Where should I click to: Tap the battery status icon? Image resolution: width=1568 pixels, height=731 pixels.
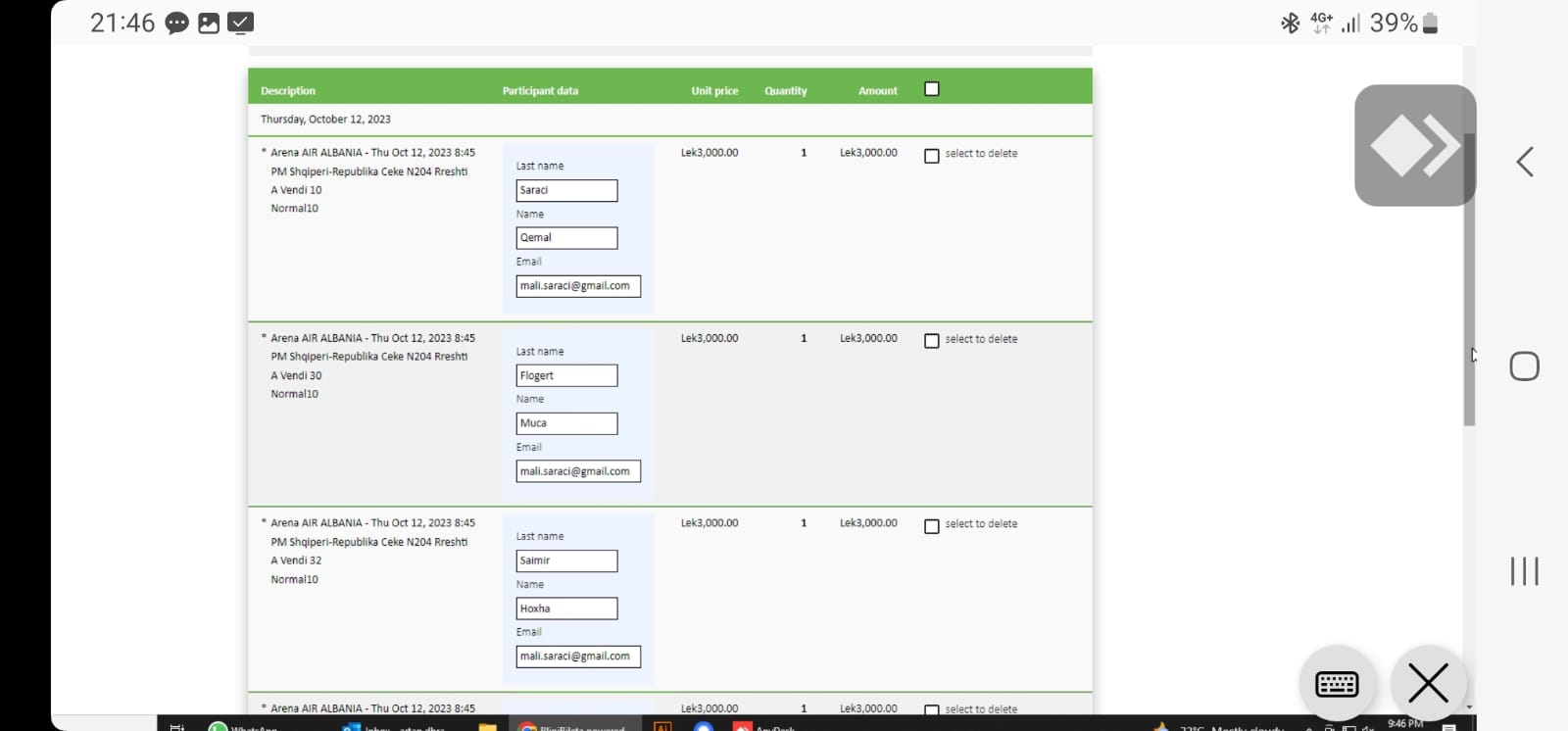click(1430, 23)
